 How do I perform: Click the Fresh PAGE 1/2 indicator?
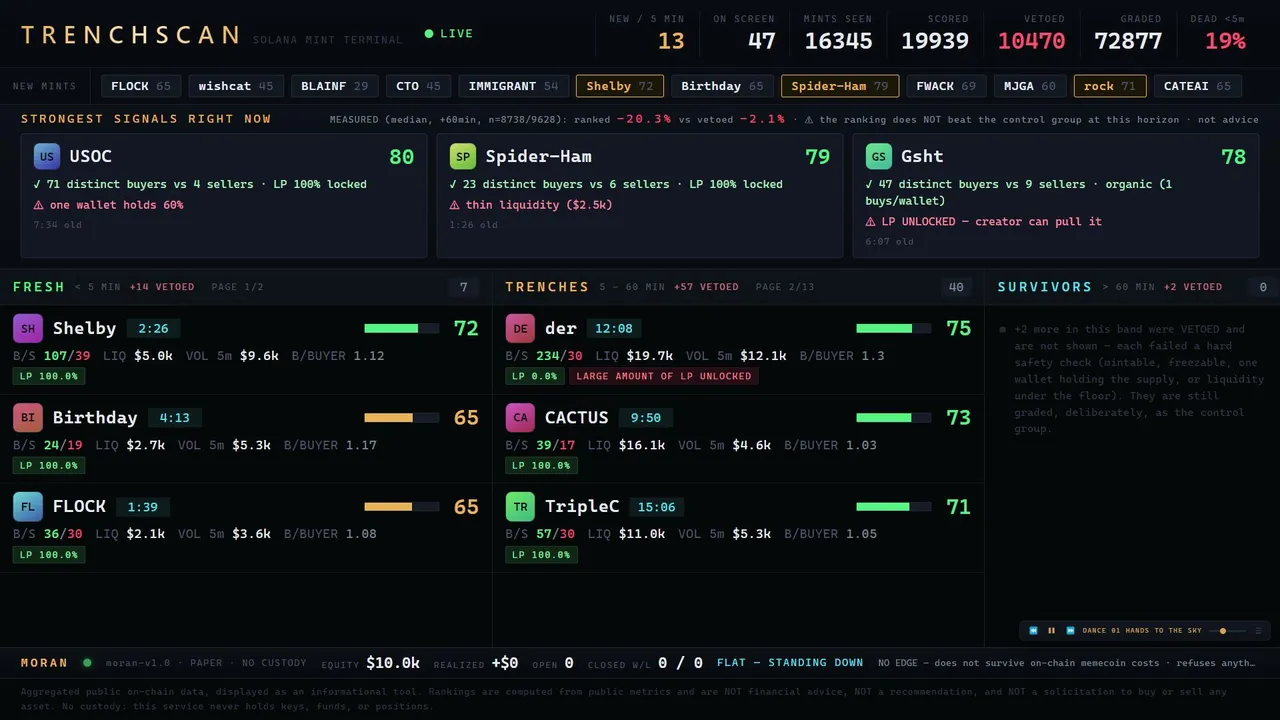click(x=238, y=287)
